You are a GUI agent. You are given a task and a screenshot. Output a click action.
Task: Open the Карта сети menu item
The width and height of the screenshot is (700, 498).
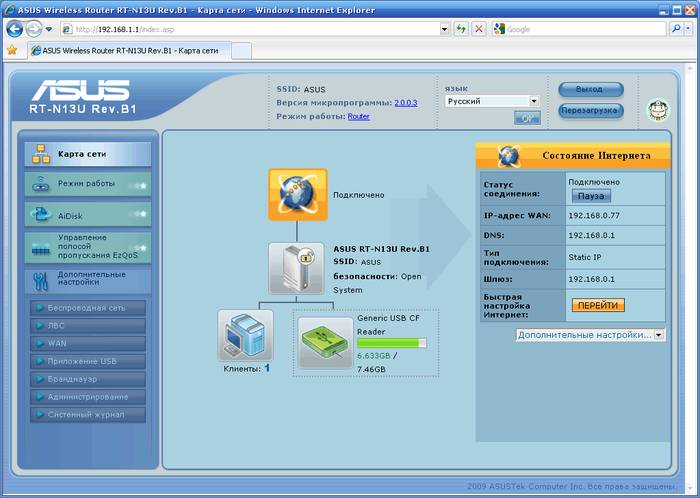[x=88, y=154]
